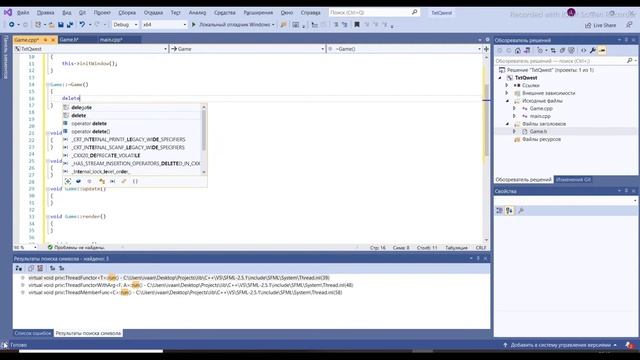Click the New Project icon in the toolbar
640x360 pixels.
(38, 25)
